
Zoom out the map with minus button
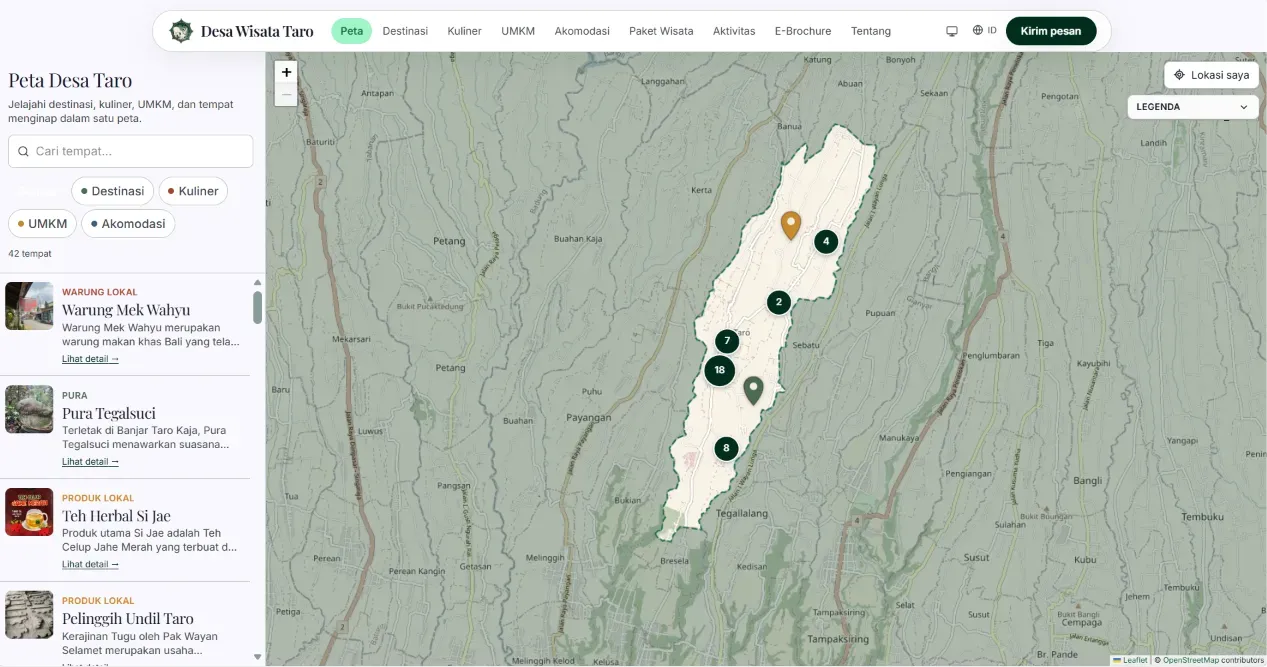287,95
